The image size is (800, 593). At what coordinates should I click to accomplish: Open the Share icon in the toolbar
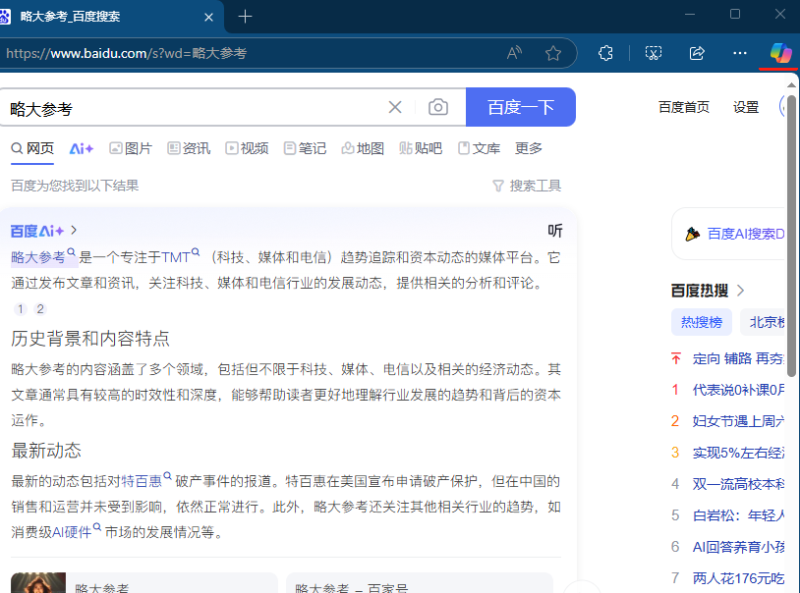[x=697, y=53]
